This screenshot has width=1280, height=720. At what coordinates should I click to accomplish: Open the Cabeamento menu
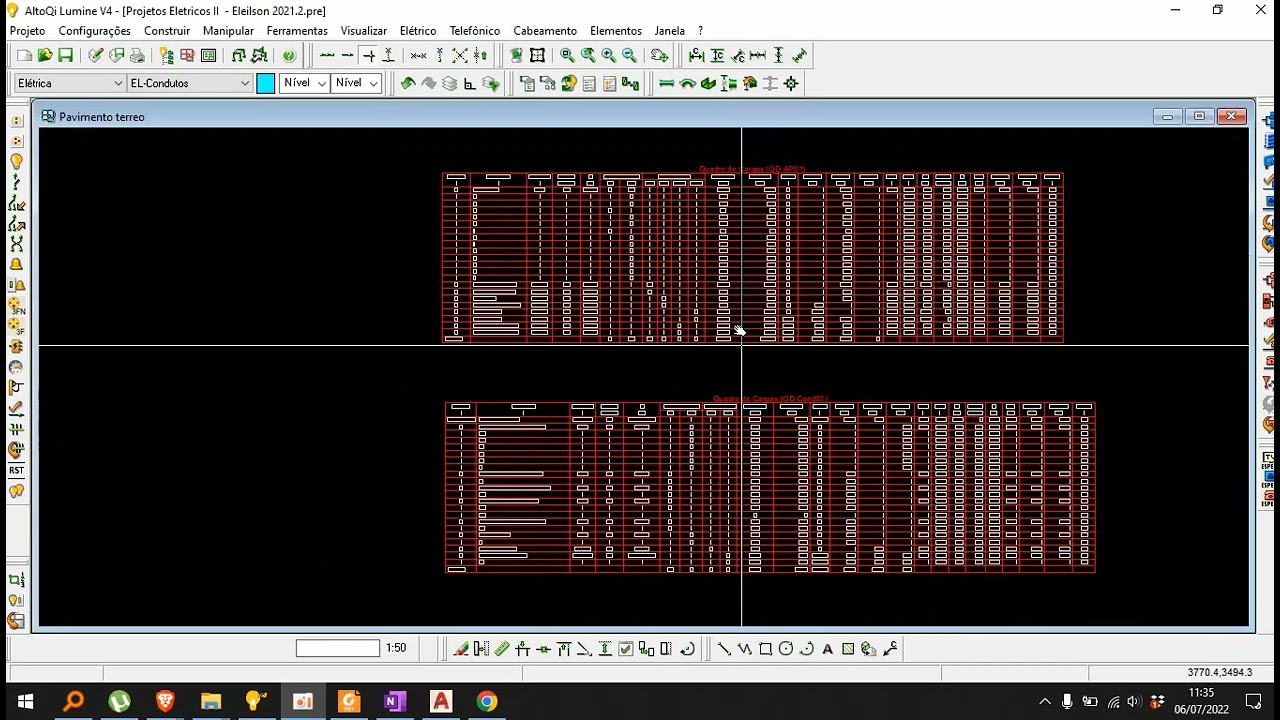coord(545,31)
